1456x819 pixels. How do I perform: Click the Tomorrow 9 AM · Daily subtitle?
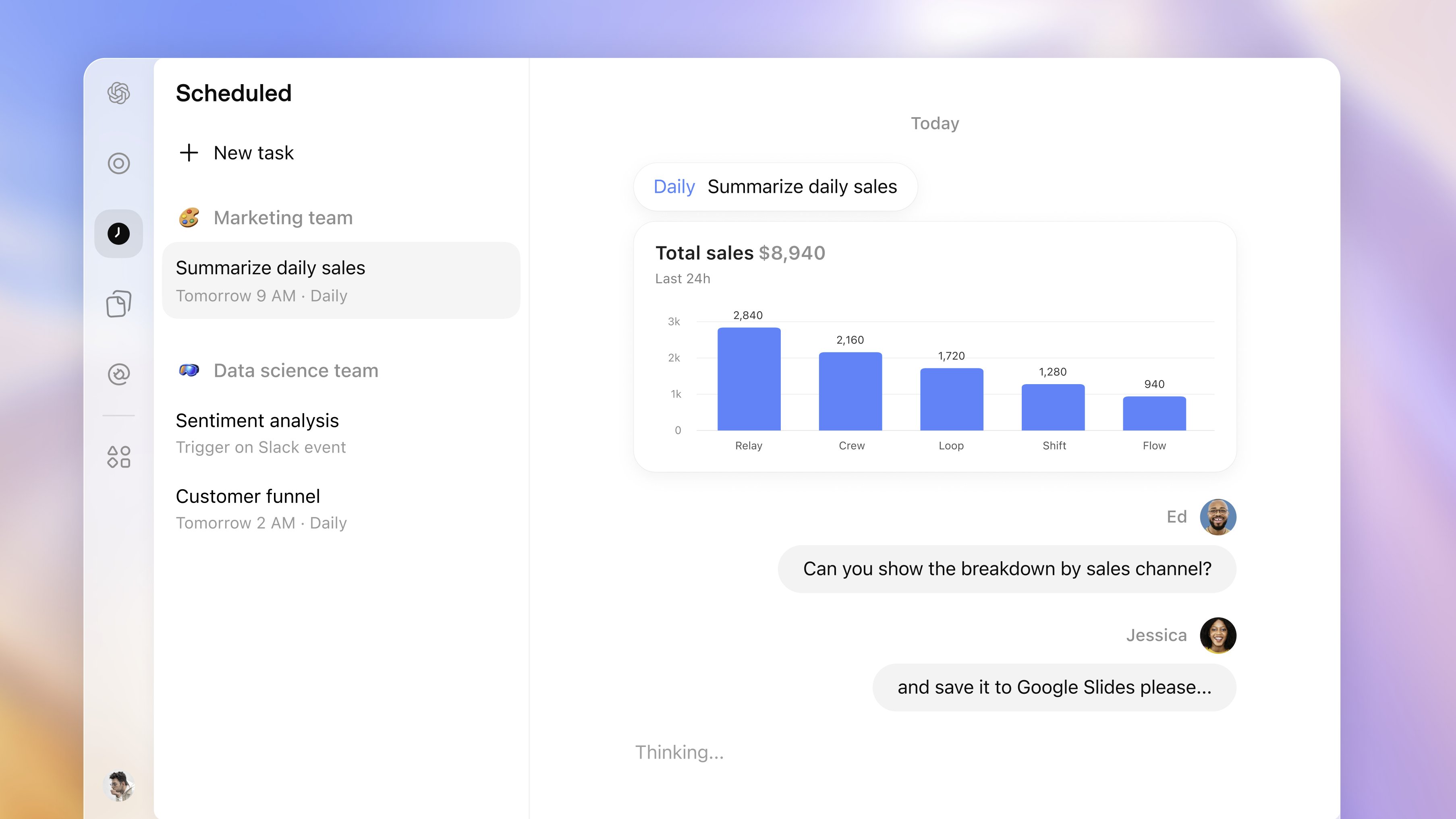[261, 296]
